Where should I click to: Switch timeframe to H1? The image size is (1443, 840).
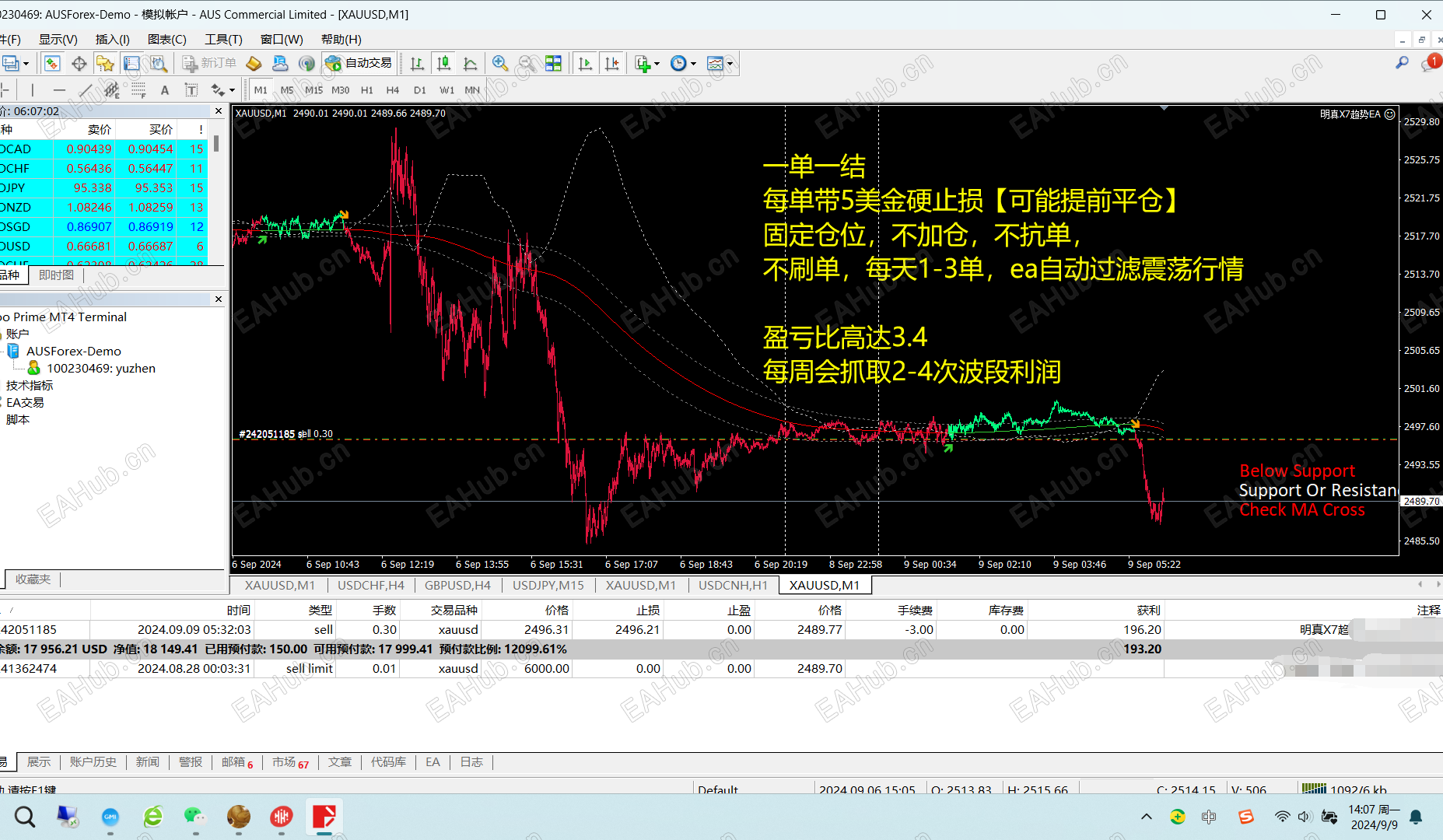point(367,90)
